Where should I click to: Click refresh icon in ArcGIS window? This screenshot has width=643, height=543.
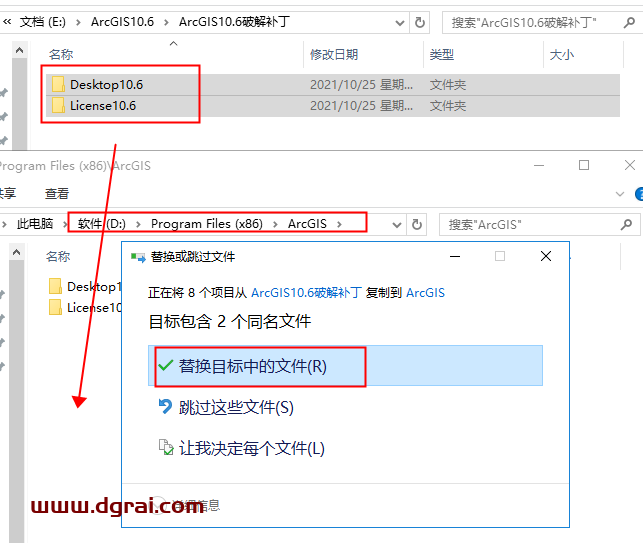(417, 224)
